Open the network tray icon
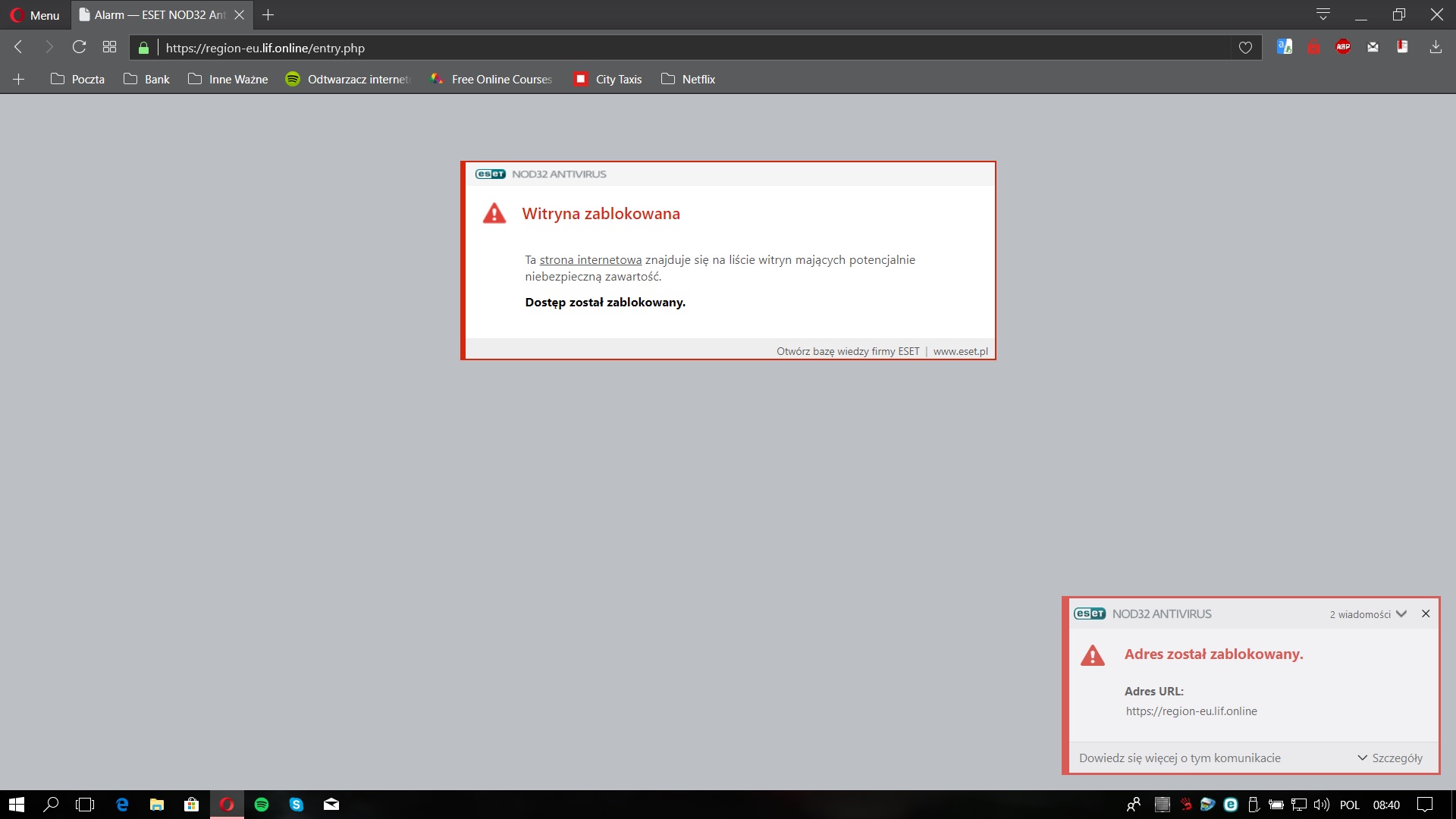This screenshot has width=1456, height=819. point(1299,805)
